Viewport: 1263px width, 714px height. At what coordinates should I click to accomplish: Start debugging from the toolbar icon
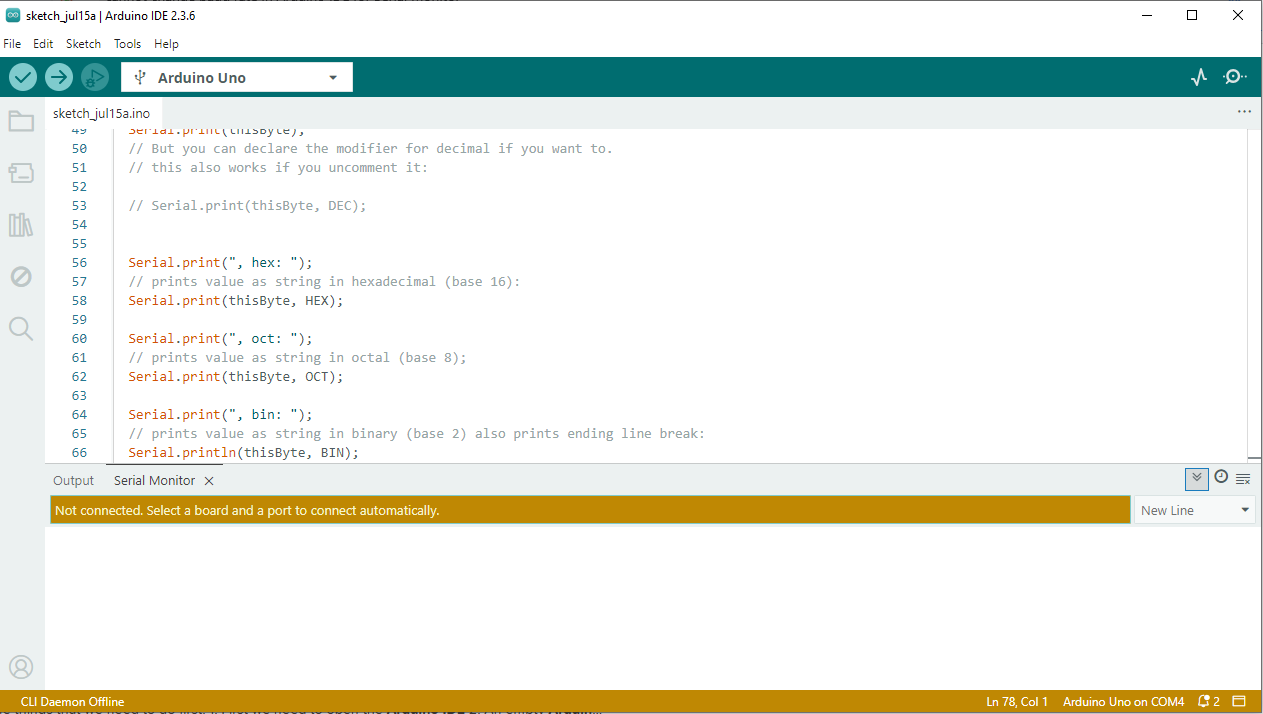click(x=94, y=77)
